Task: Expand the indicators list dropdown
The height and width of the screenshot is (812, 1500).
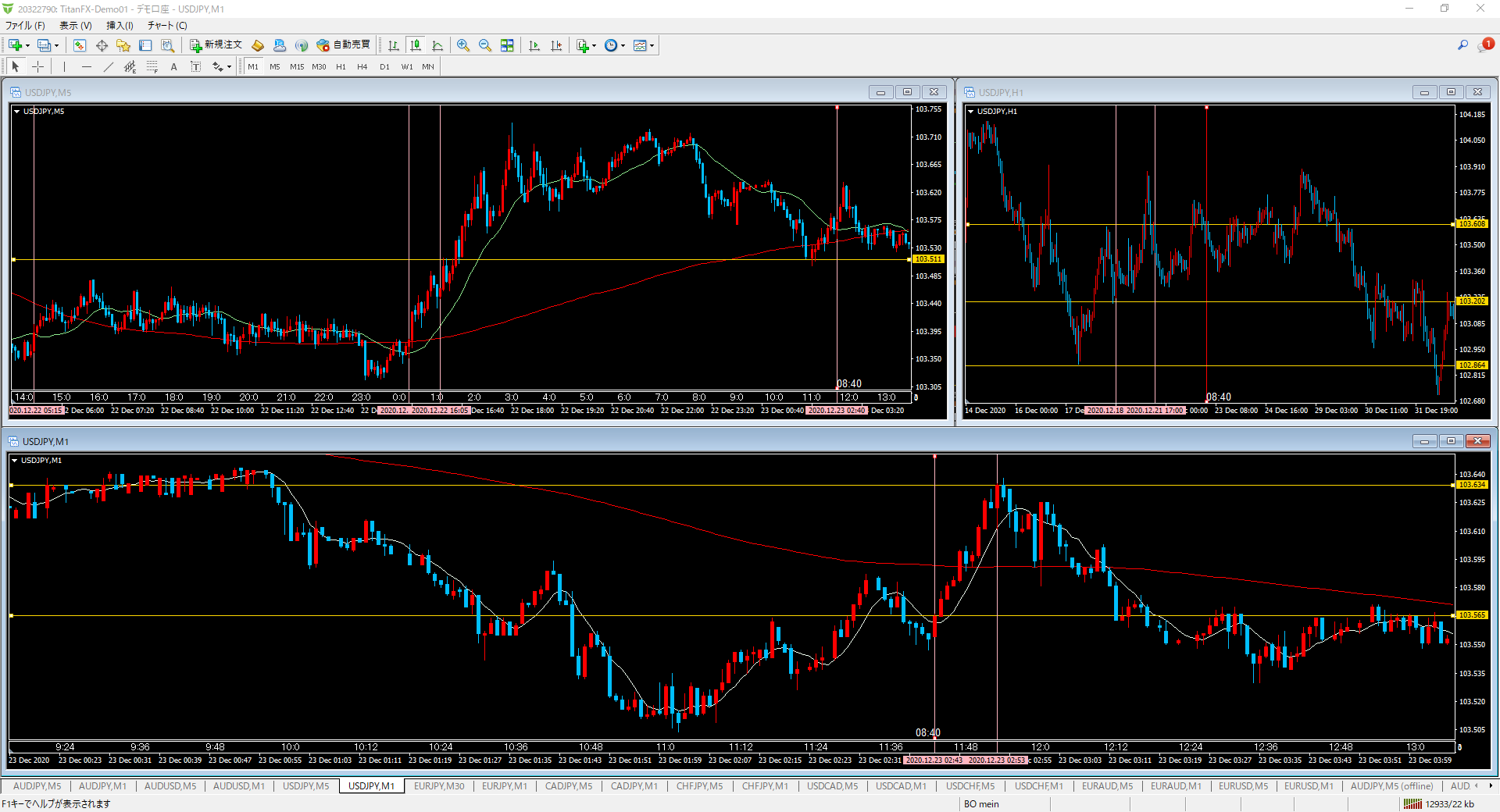Action: click(595, 45)
